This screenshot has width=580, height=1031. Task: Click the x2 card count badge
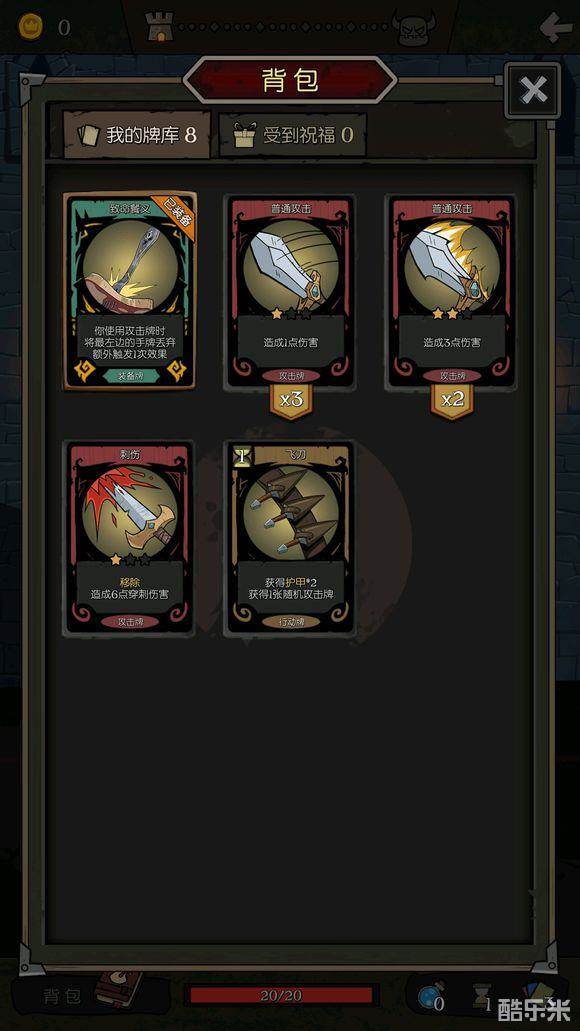(452, 400)
